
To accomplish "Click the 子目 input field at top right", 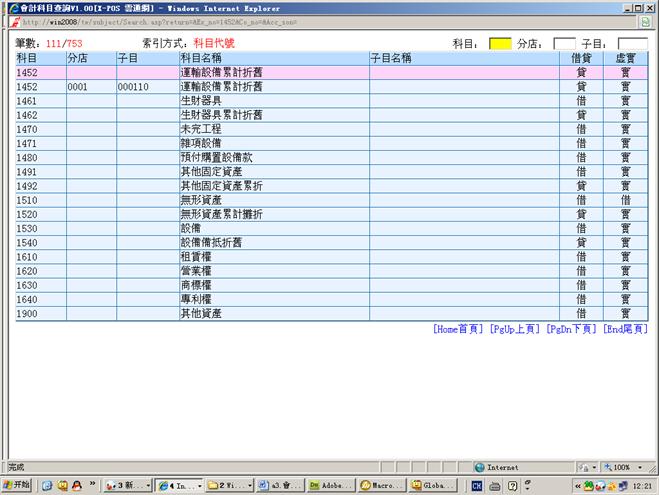I will 632,44.
